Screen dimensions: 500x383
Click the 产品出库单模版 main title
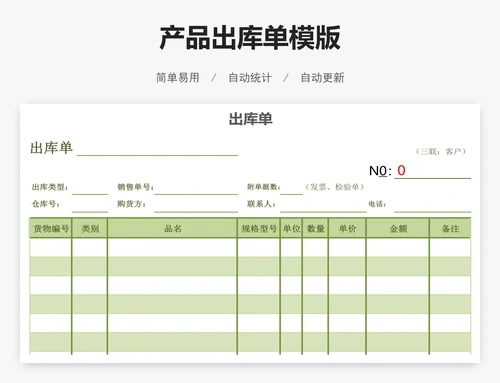coord(250,37)
